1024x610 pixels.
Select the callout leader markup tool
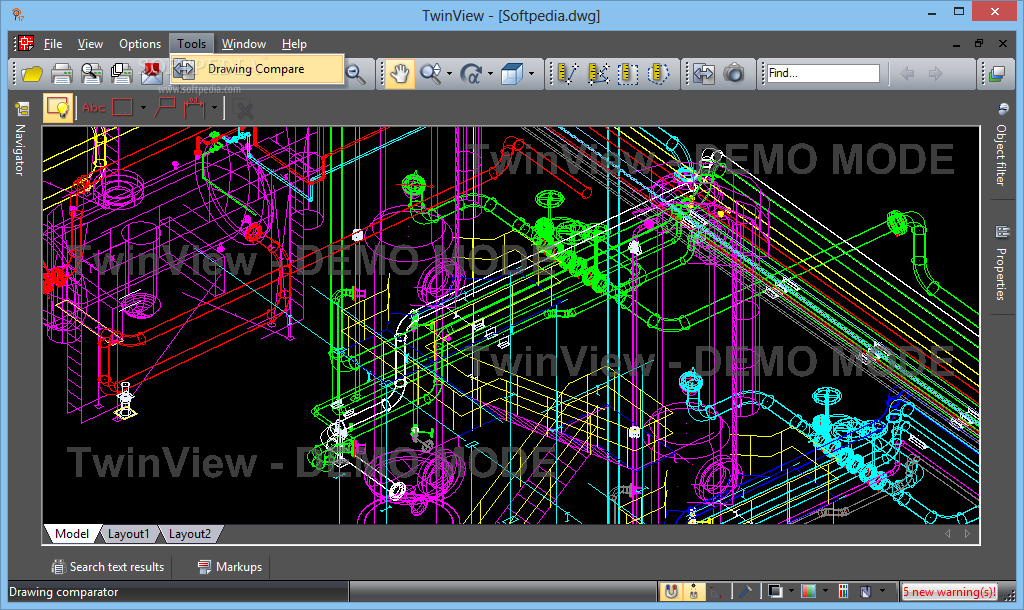click(x=165, y=108)
